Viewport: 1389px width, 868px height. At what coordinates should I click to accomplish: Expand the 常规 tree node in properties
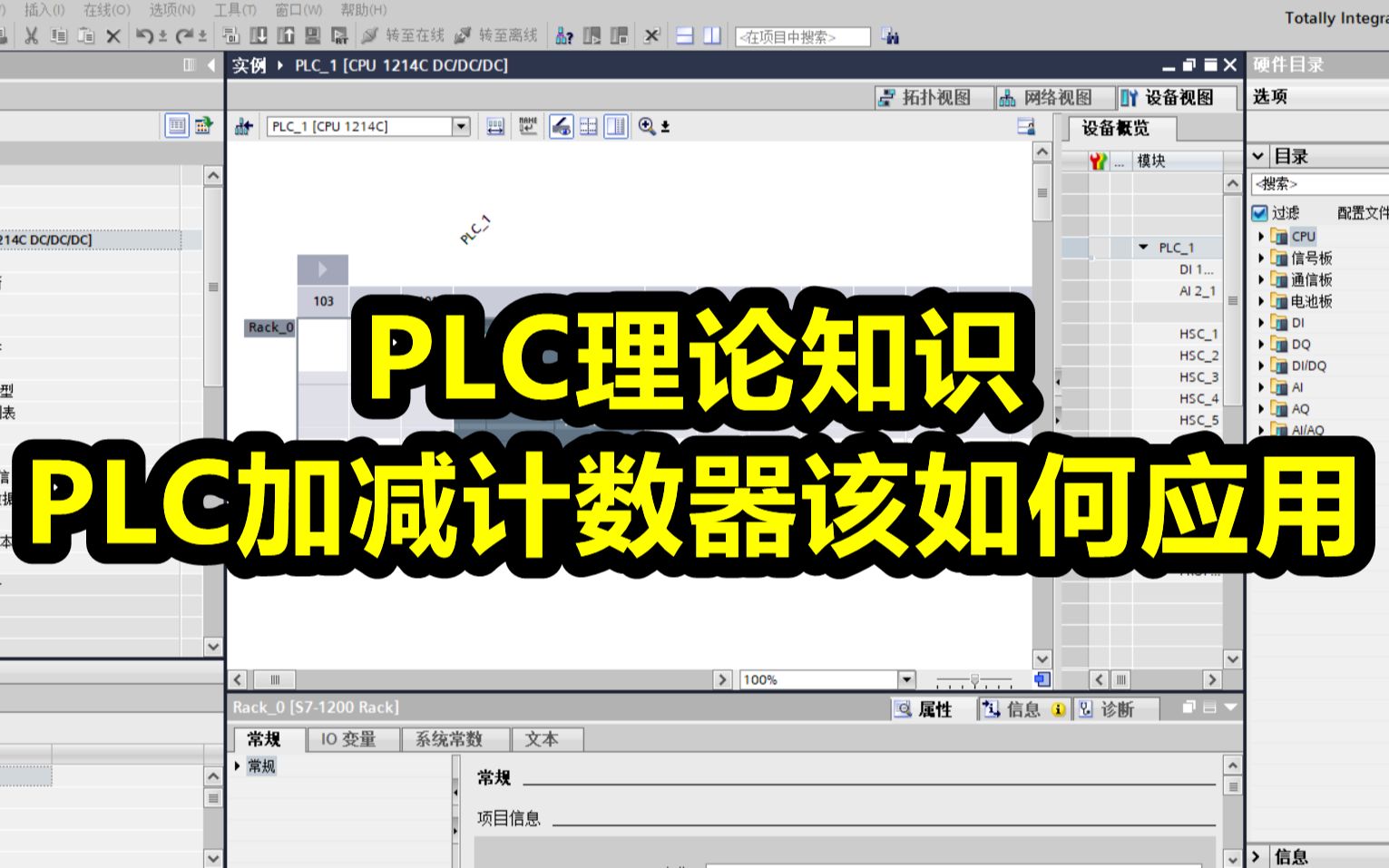[x=238, y=766]
